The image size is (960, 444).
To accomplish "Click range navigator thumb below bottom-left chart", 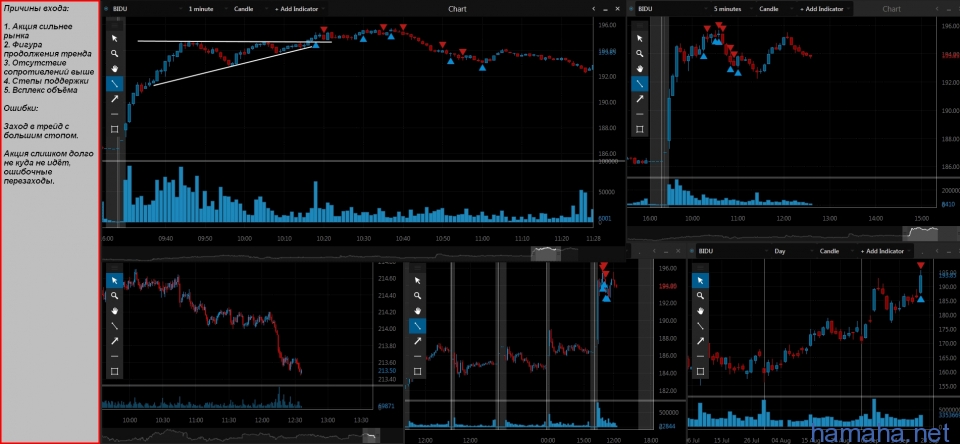I will [x=371, y=437].
